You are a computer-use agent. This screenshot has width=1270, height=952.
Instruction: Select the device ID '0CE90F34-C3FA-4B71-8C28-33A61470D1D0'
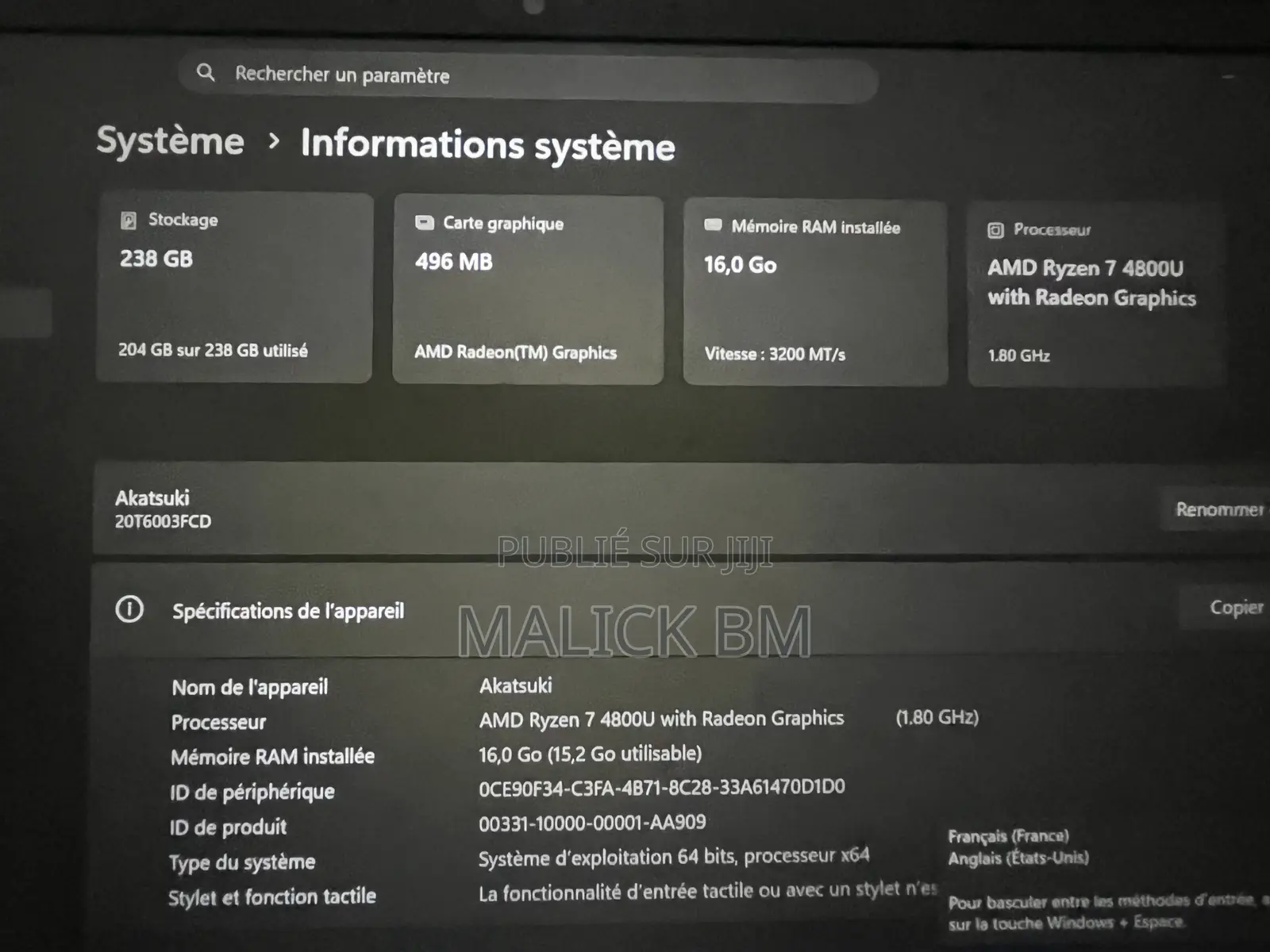coord(661,787)
